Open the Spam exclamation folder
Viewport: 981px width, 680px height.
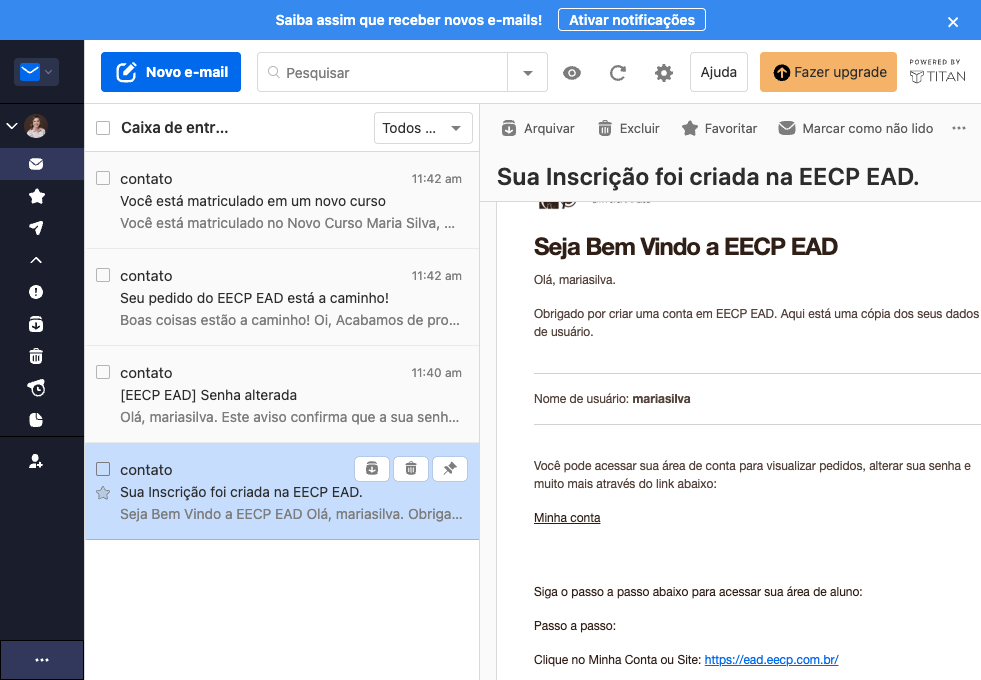36,292
